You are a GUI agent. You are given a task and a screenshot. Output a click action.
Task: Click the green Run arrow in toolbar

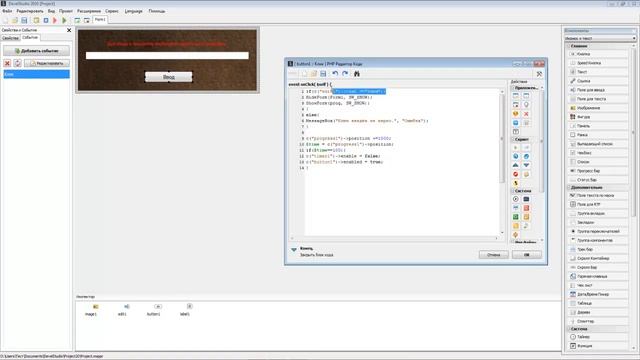point(64,20)
